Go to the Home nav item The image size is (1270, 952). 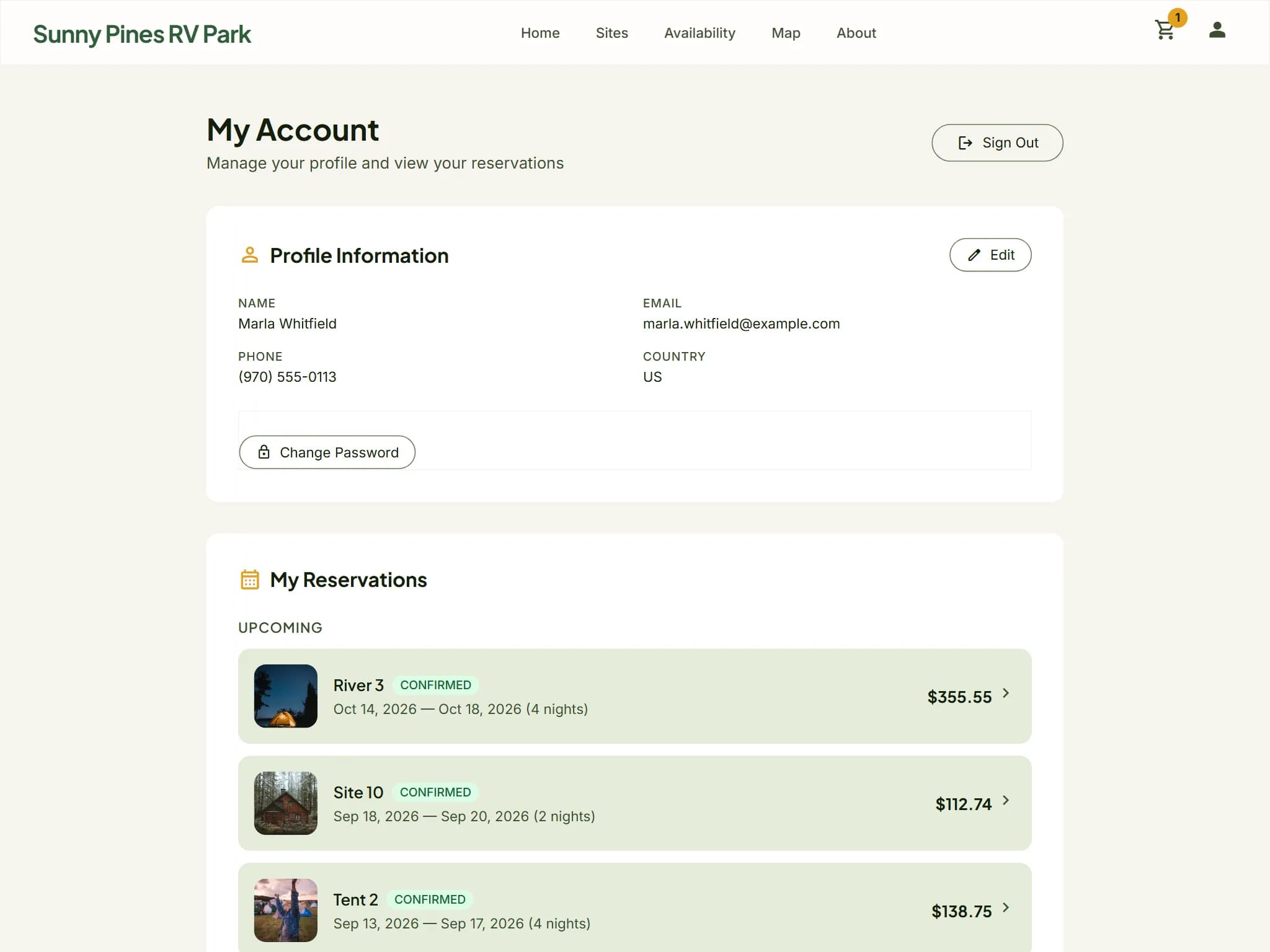click(540, 33)
